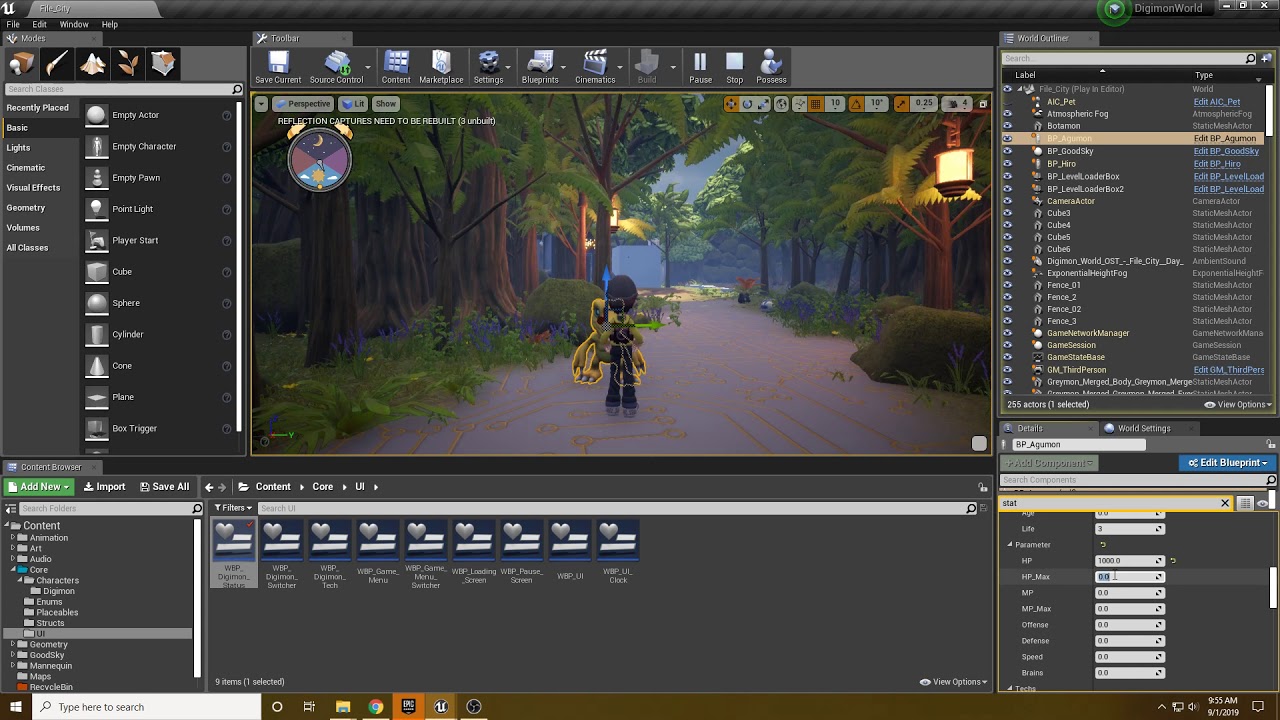
Task: Click the surface snapping icon in viewport
Action: click(x=799, y=104)
